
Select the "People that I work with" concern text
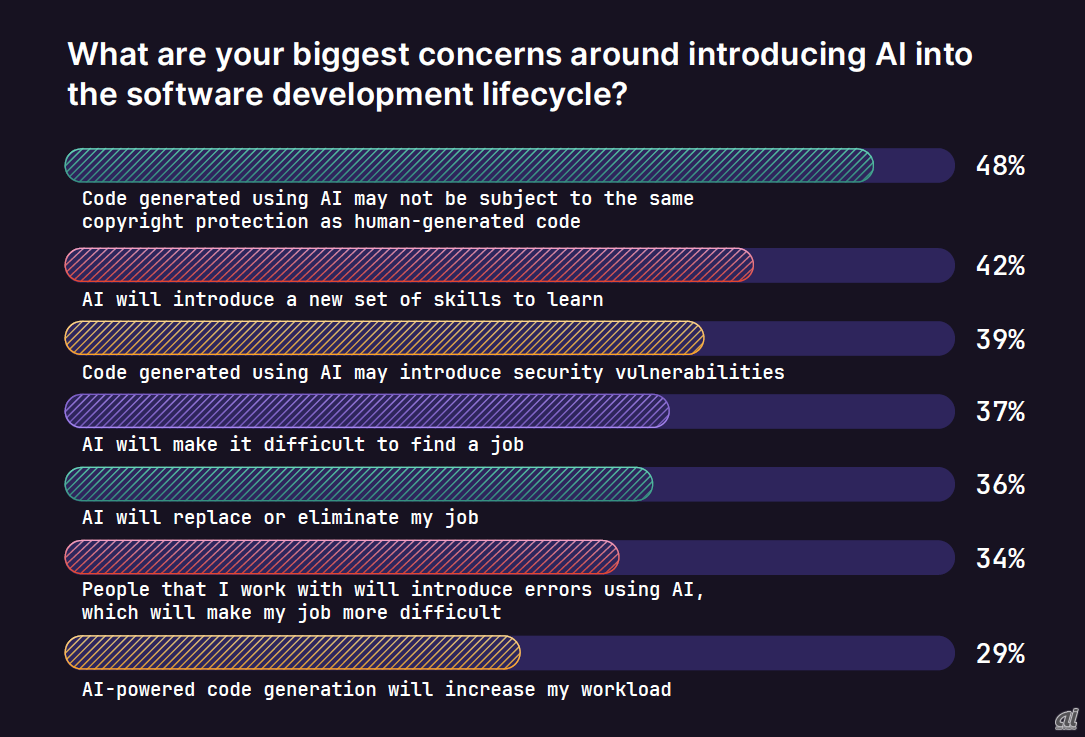393,600
